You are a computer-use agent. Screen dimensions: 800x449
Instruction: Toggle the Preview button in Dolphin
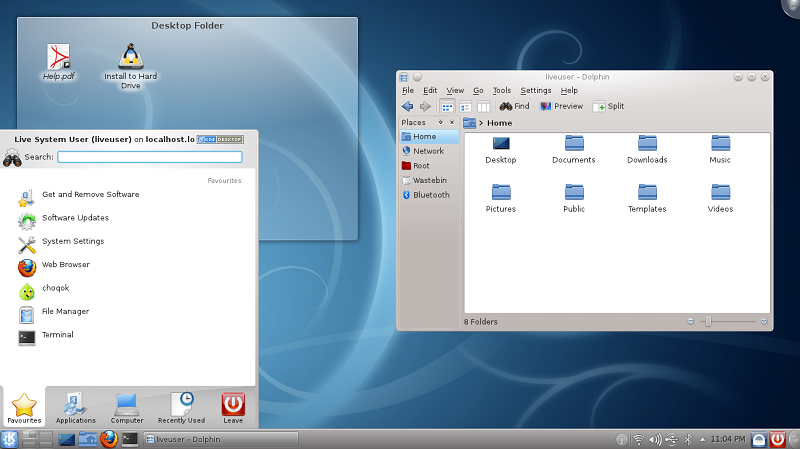(x=561, y=106)
